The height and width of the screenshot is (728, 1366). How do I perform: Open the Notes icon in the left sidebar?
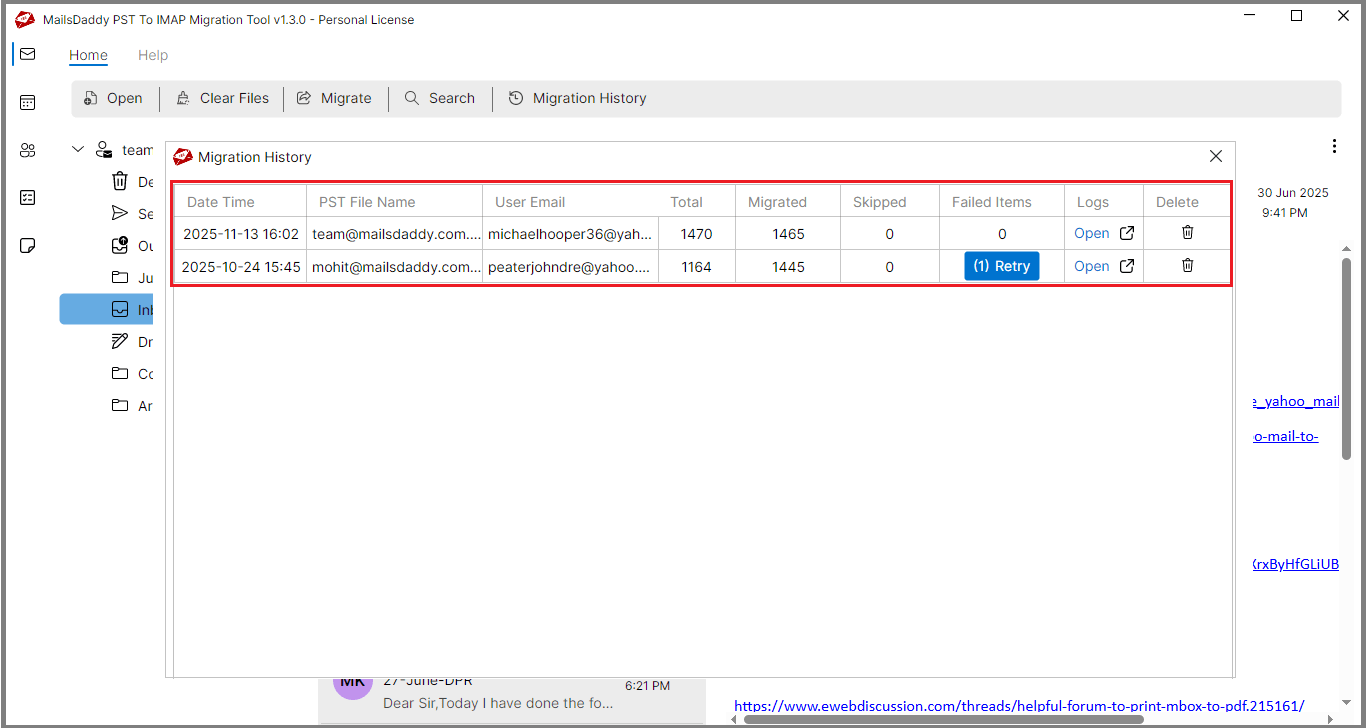[x=27, y=245]
